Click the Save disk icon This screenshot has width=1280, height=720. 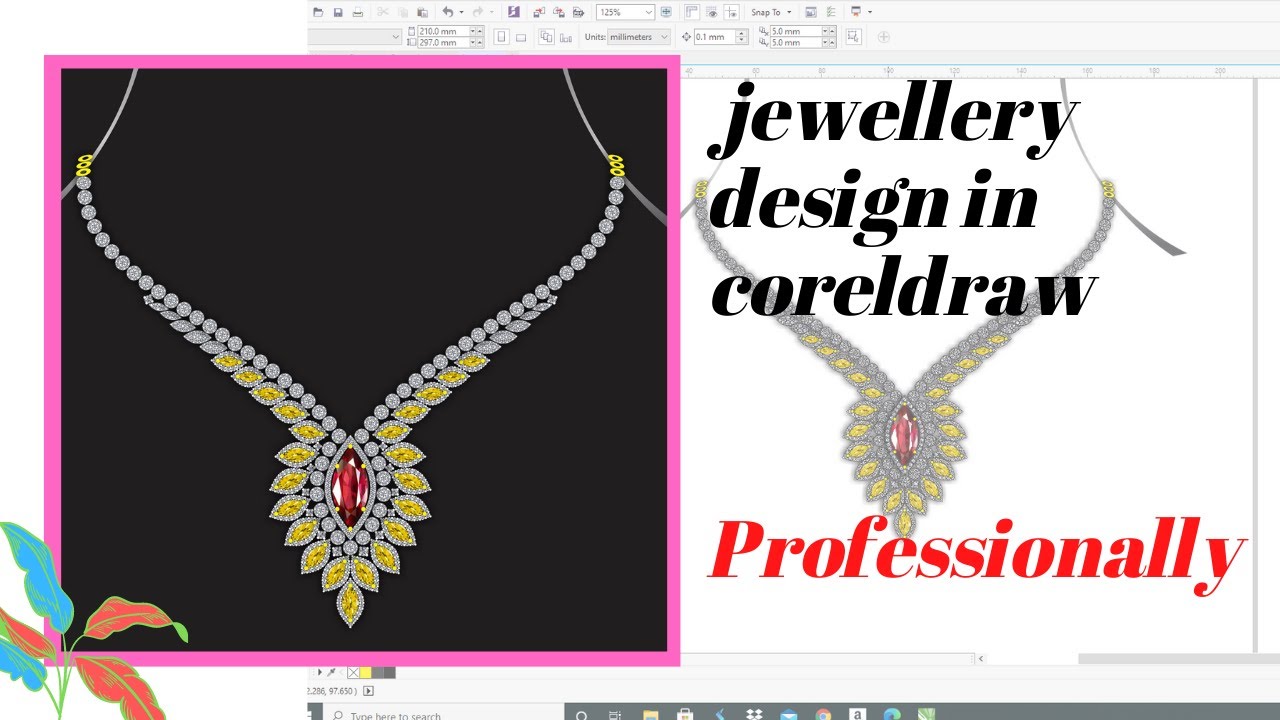[338, 12]
